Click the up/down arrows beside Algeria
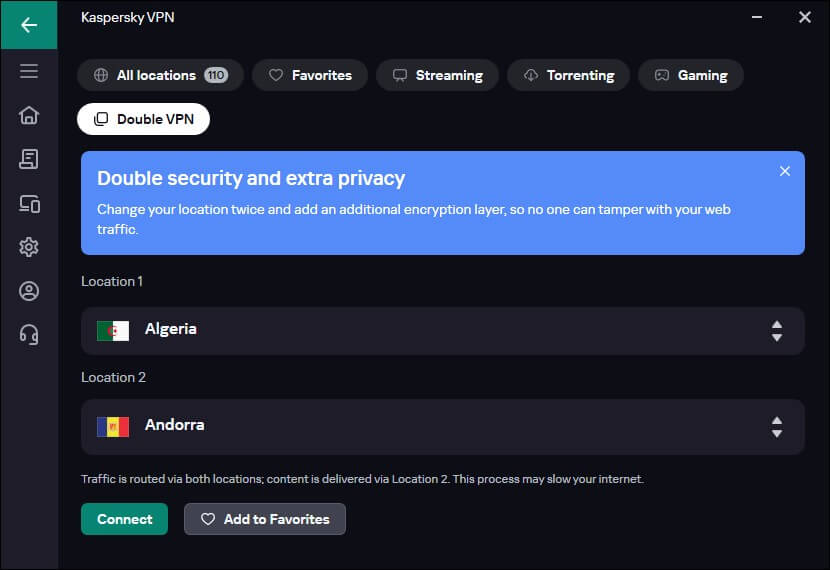The height and width of the screenshot is (570, 830). pyautogui.click(x=777, y=331)
